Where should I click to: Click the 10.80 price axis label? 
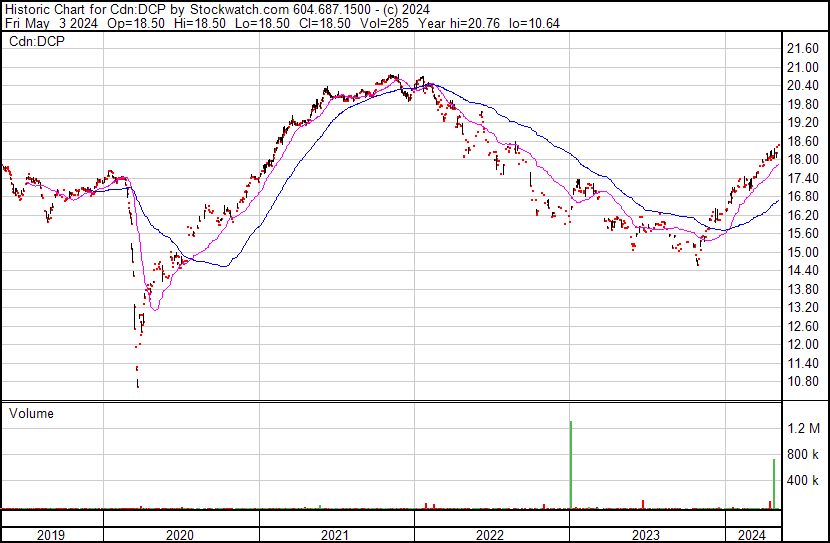[805, 382]
